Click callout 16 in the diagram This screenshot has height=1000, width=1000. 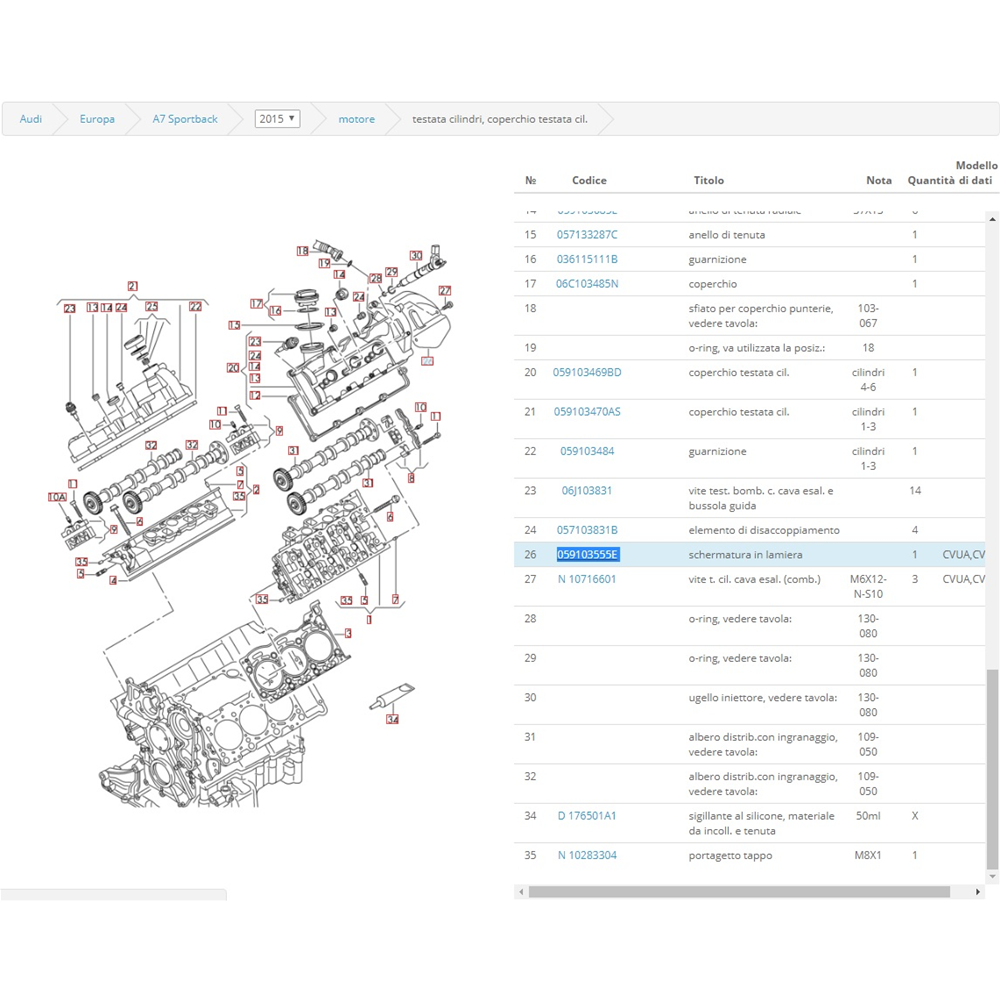click(276, 311)
